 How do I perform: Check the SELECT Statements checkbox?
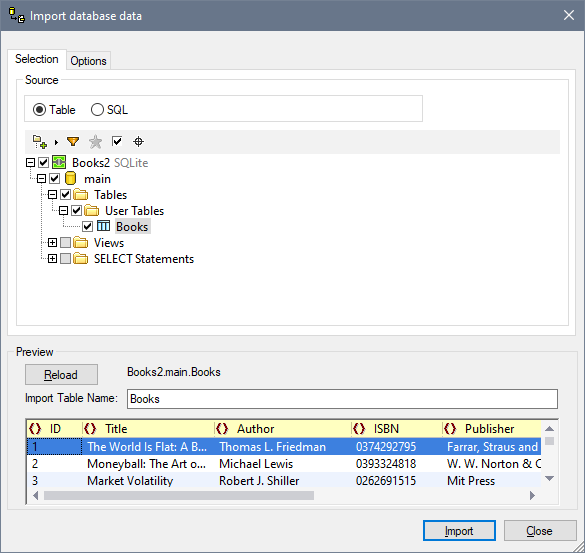click(x=66, y=259)
